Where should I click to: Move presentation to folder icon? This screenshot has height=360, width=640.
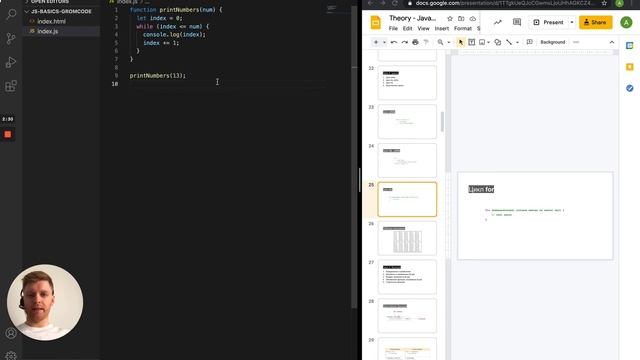(x=461, y=19)
